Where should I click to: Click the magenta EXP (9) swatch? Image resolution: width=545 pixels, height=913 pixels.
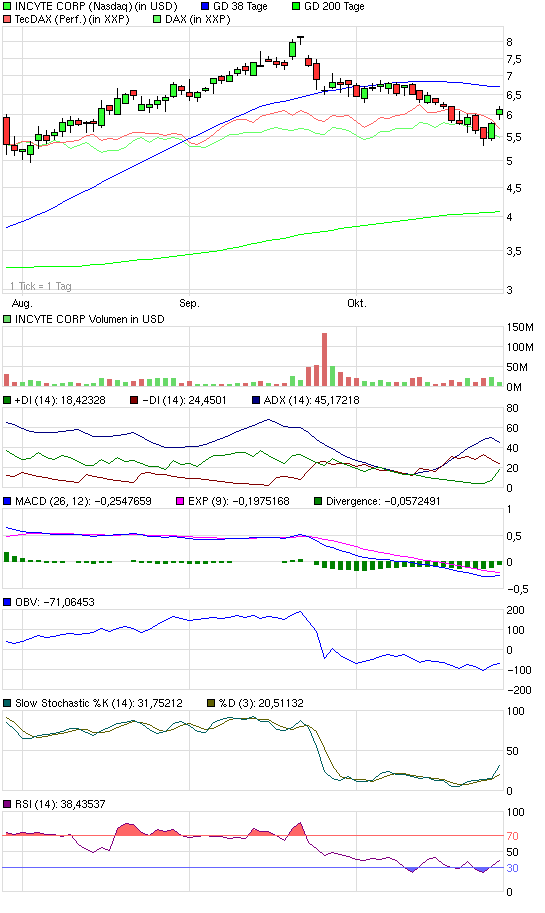point(180,501)
